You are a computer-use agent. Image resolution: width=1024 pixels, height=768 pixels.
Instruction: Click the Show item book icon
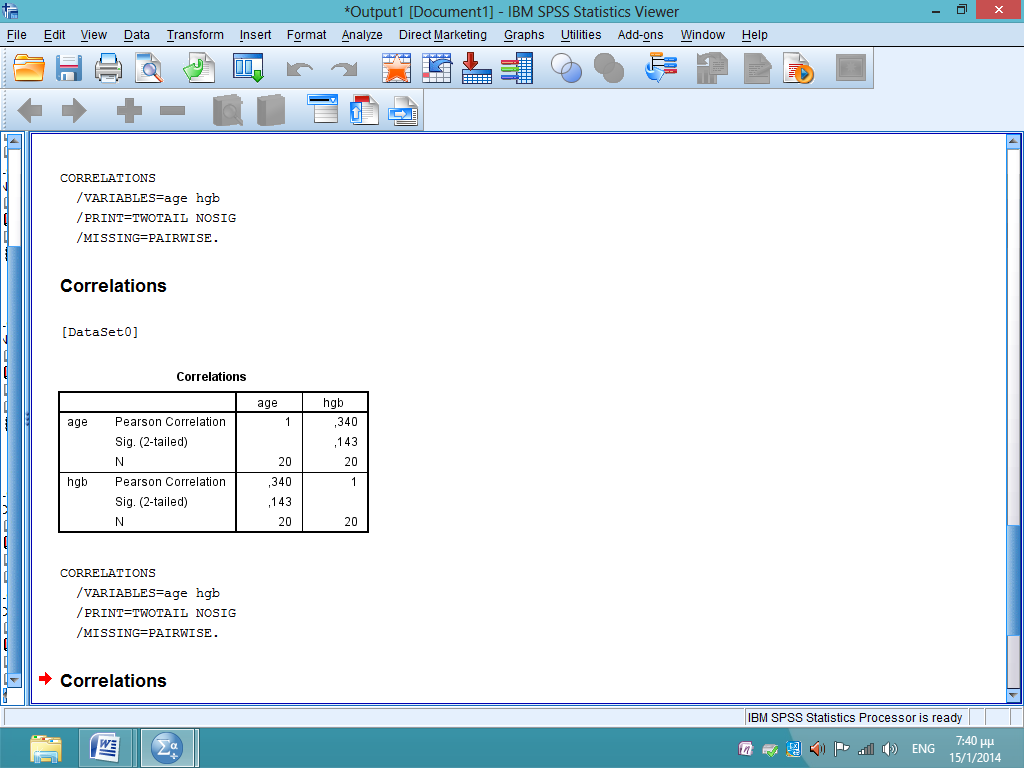click(x=228, y=110)
